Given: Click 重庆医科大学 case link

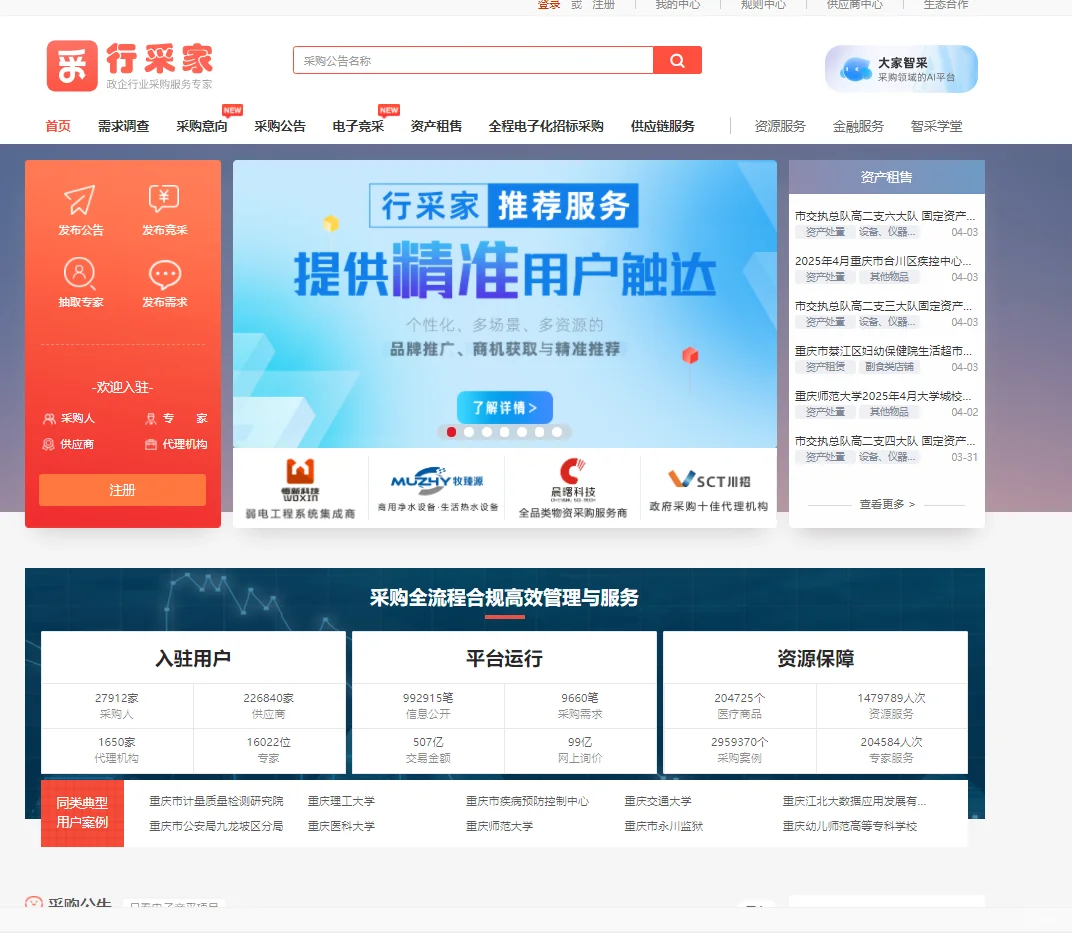Looking at the screenshot, I should 341,826.
